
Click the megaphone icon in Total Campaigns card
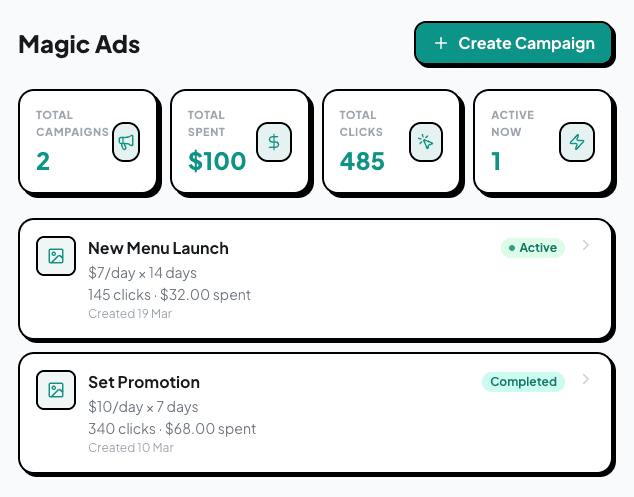click(125, 143)
